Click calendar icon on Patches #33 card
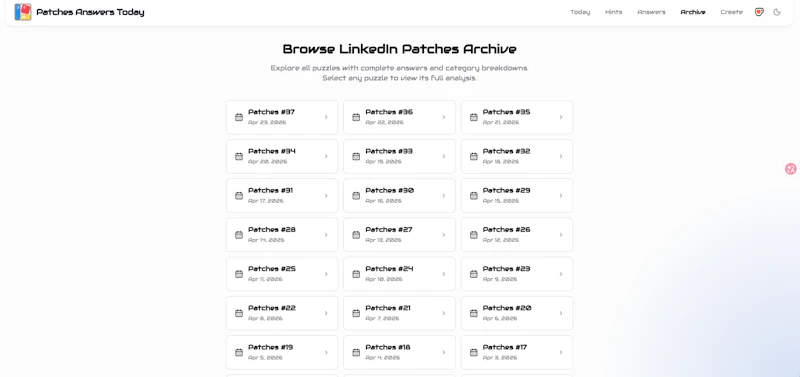 [356, 157]
